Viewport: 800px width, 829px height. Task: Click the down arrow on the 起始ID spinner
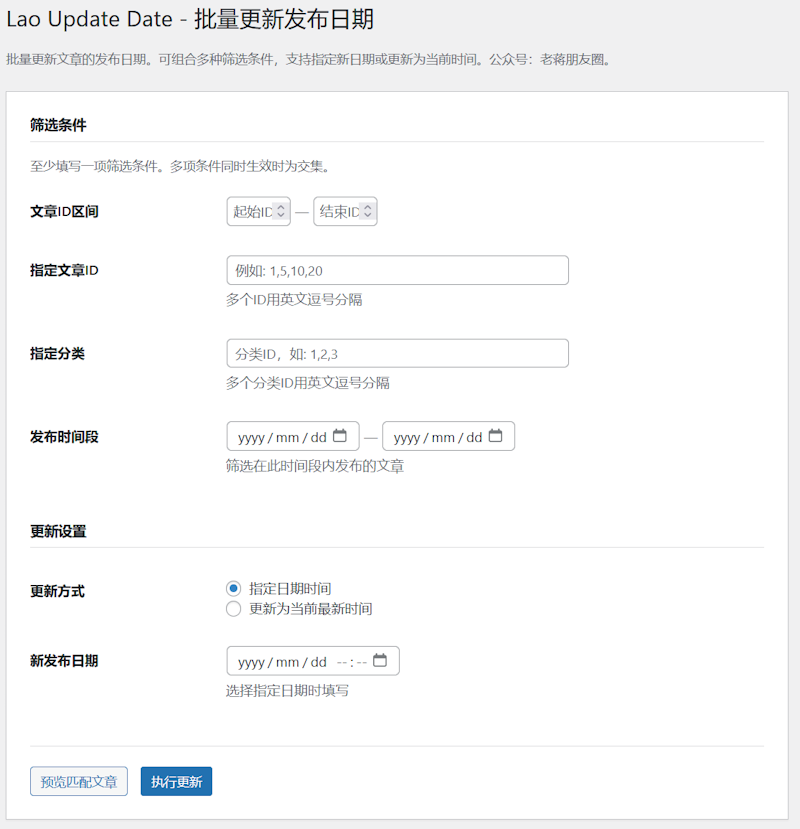281,215
